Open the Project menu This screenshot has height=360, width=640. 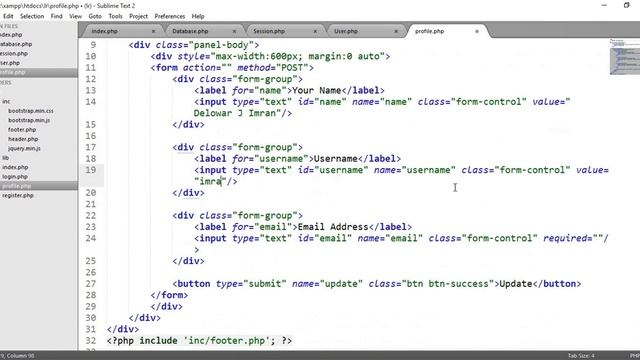(138, 16)
